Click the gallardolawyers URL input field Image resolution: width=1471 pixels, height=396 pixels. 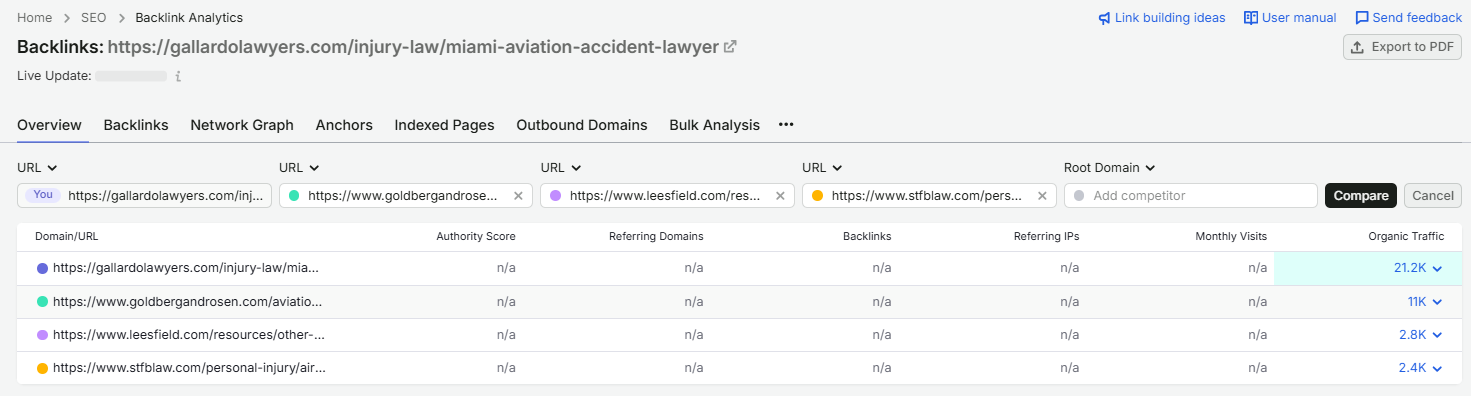[x=144, y=196]
